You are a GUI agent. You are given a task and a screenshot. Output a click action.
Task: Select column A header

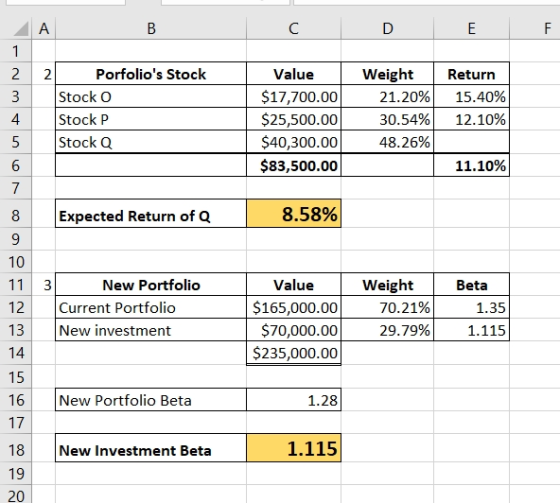44,28
